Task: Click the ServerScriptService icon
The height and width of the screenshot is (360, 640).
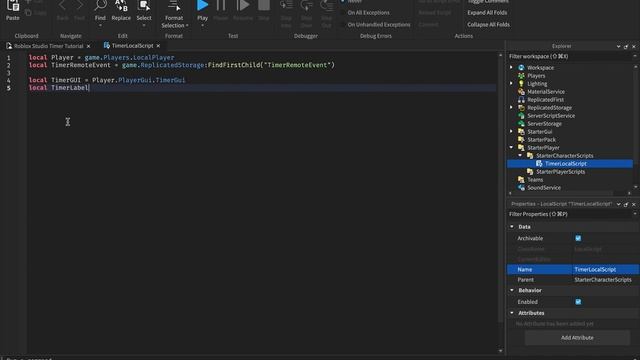Action: (x=521, y=116)
